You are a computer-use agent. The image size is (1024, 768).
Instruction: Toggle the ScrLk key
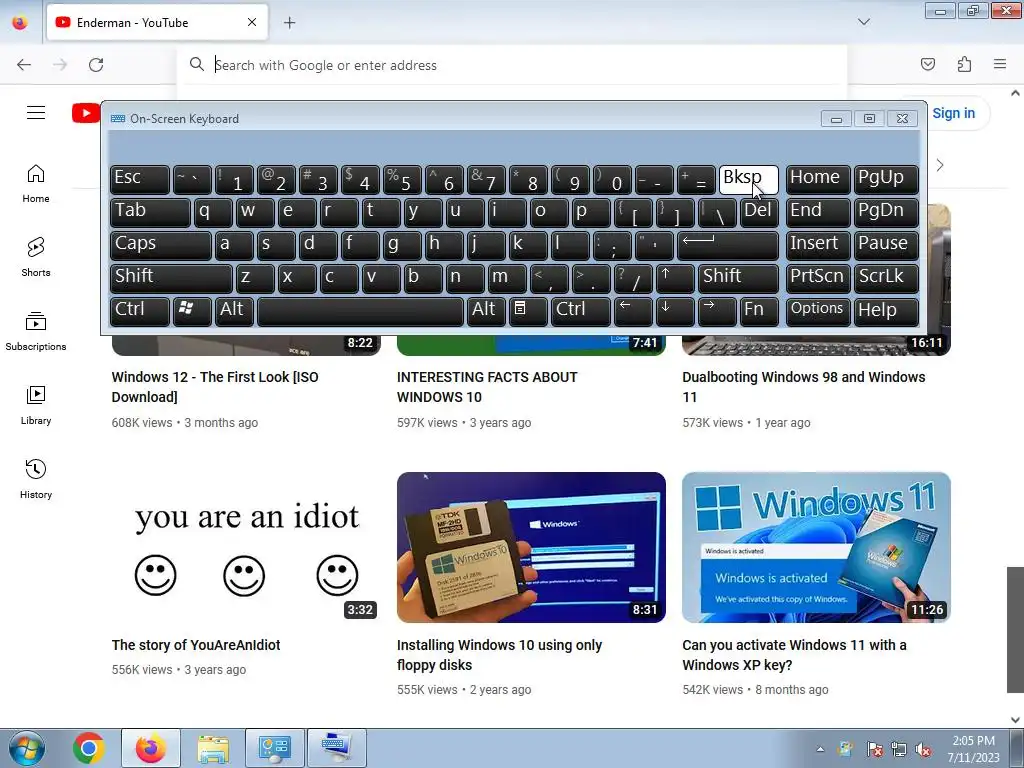coord(886,278)
